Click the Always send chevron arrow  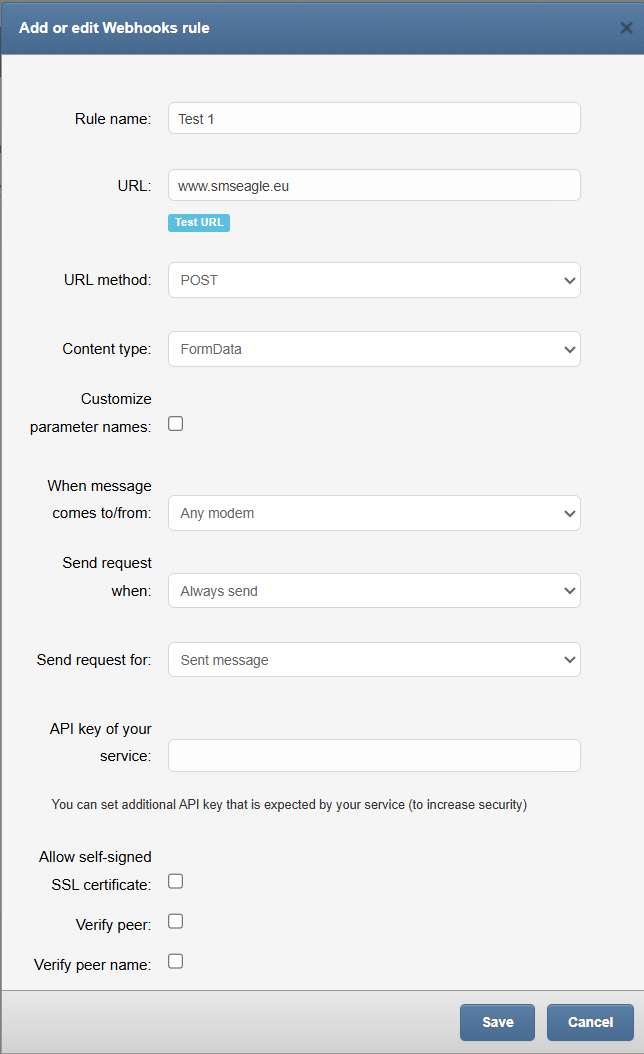tap(569, 591)
